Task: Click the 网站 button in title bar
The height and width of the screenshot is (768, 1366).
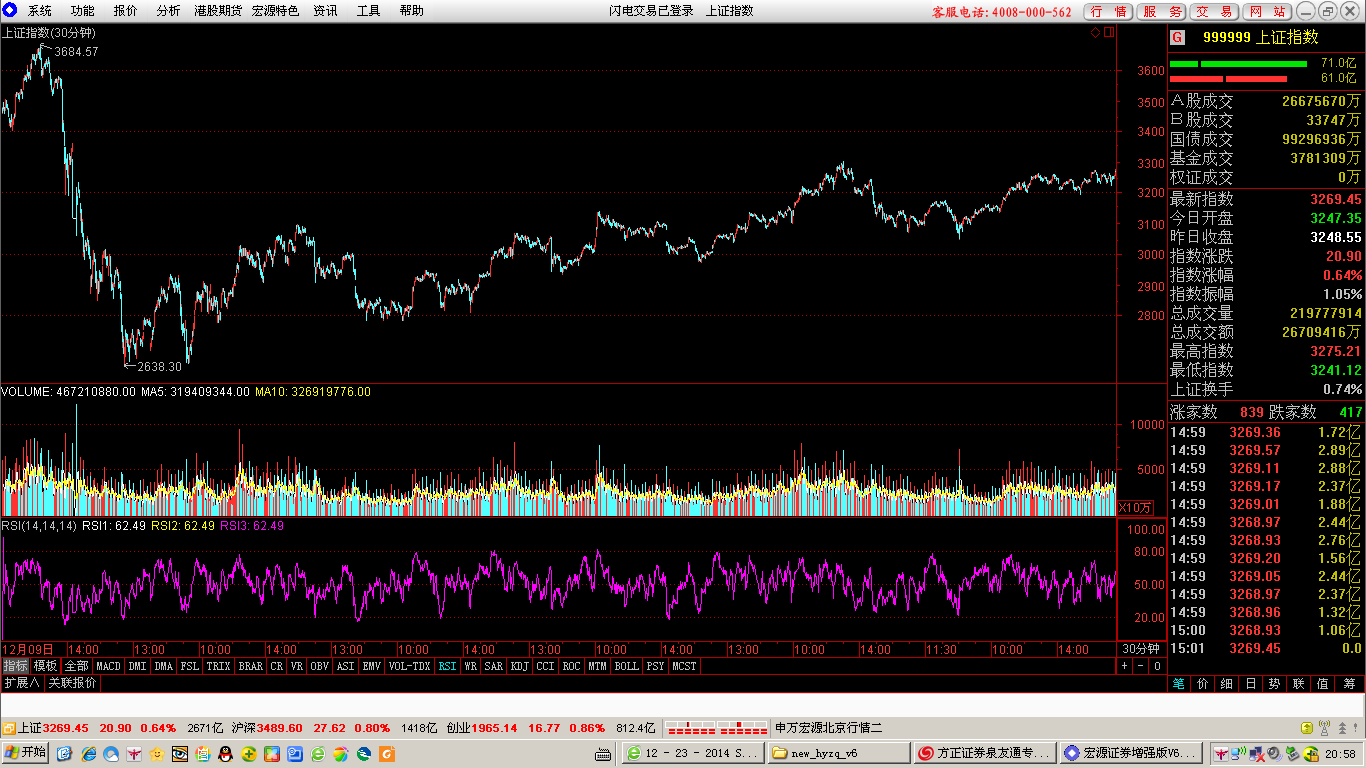Action: tap(1267, 11)
